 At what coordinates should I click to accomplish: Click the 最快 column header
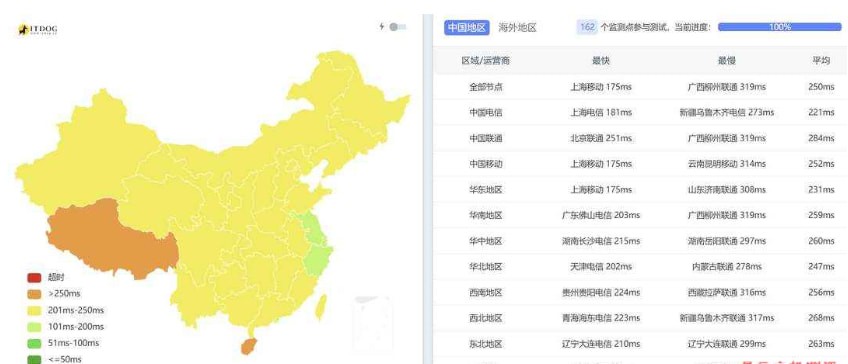(x=600, y=61)
